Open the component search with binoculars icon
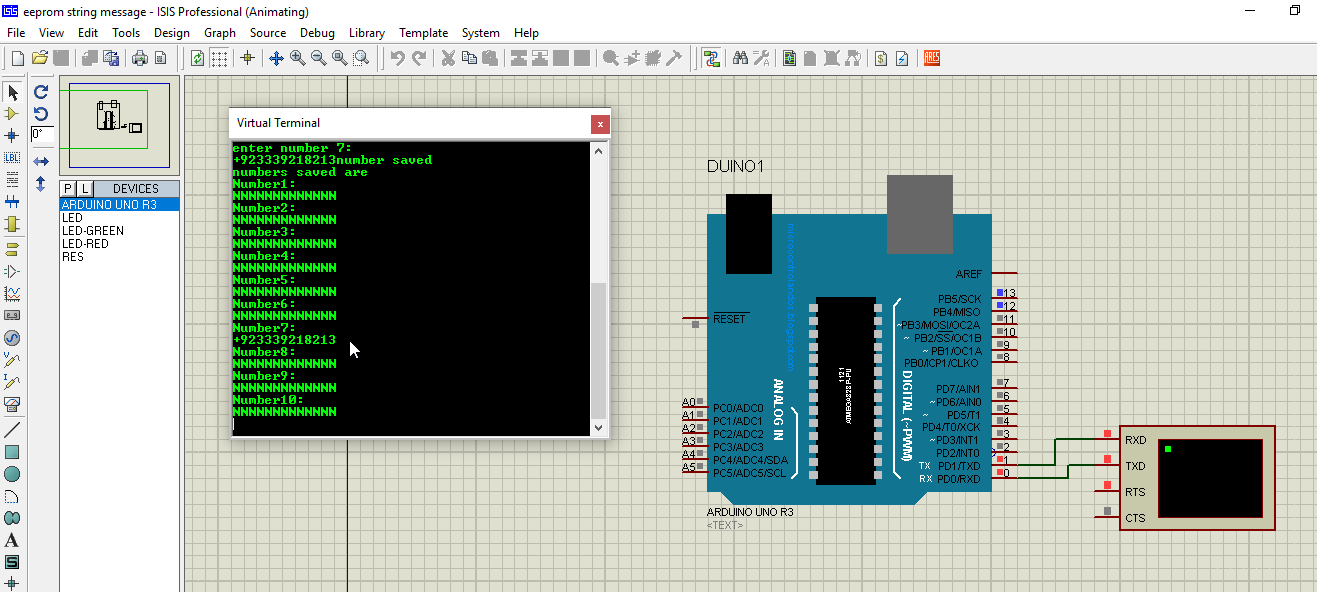 click(740, 57)
